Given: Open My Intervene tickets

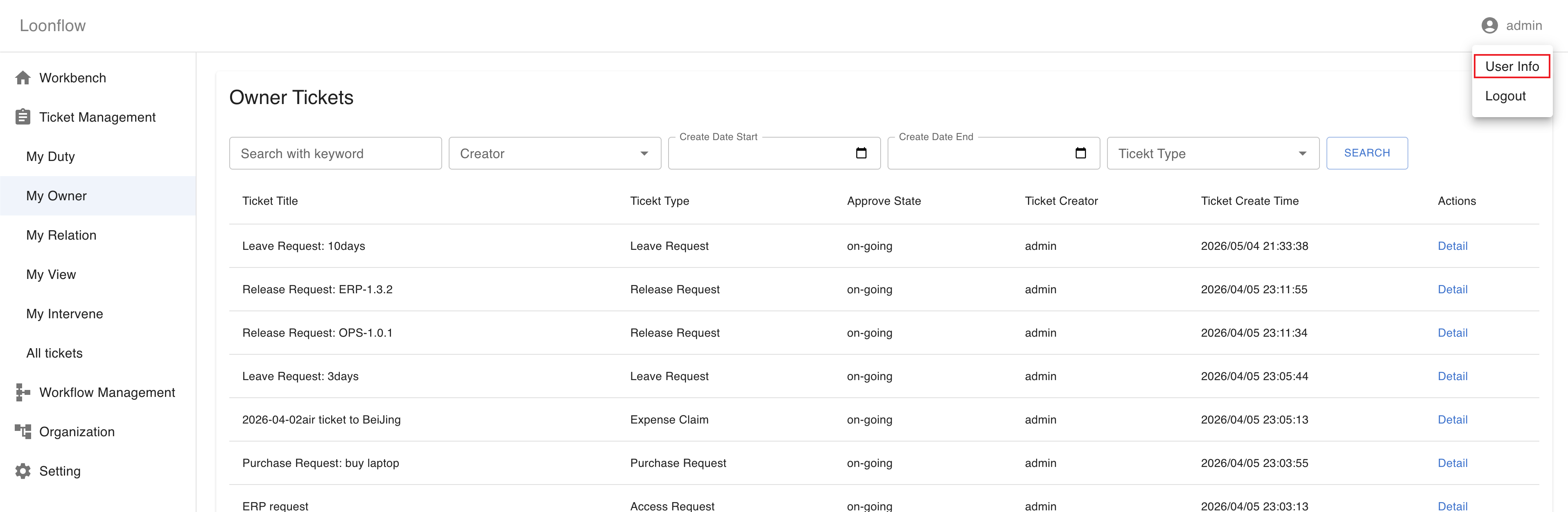Looking at the screenshot, I should 98,314.
